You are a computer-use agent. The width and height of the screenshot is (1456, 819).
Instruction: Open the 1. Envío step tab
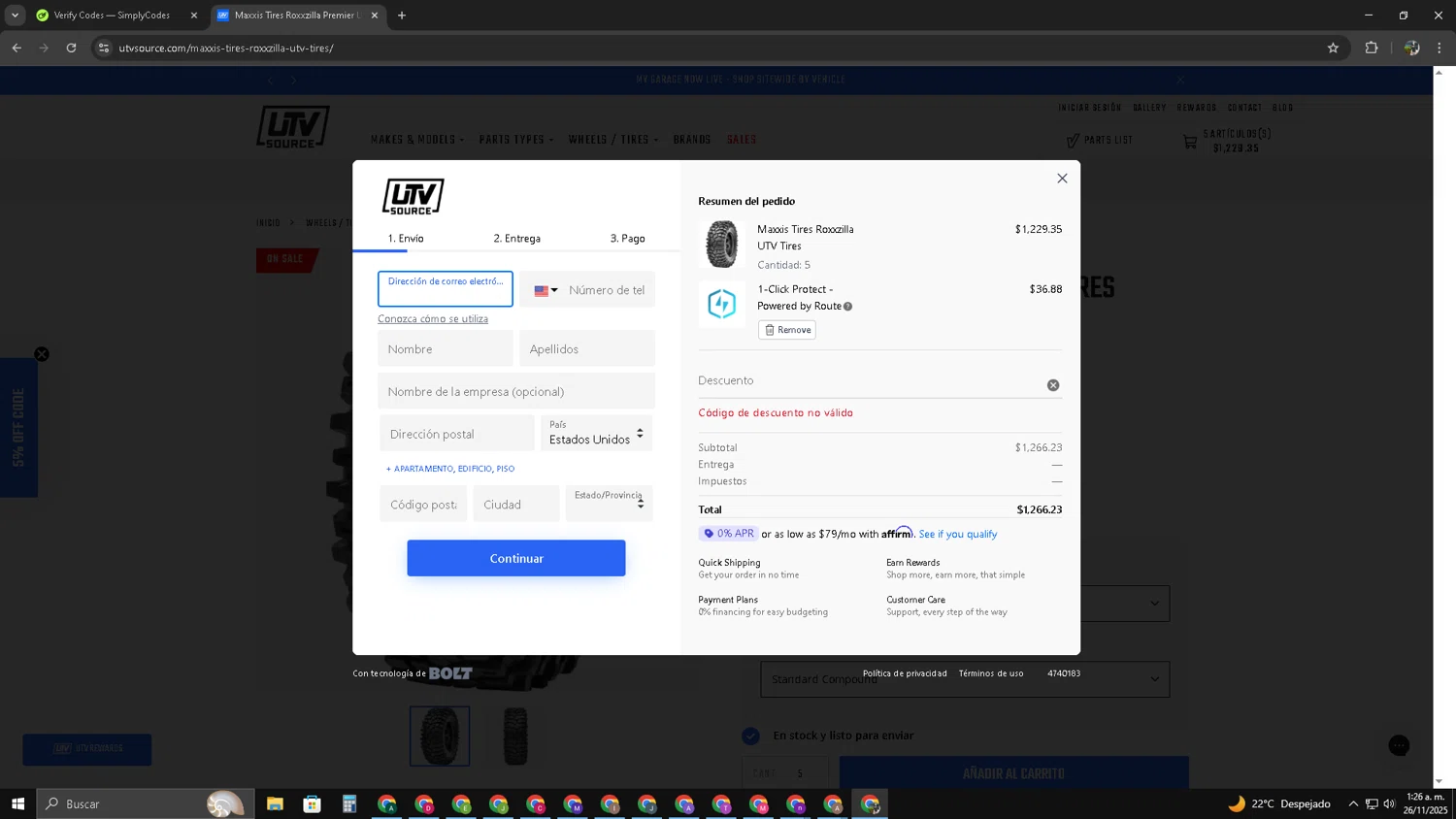pos(406,238)
